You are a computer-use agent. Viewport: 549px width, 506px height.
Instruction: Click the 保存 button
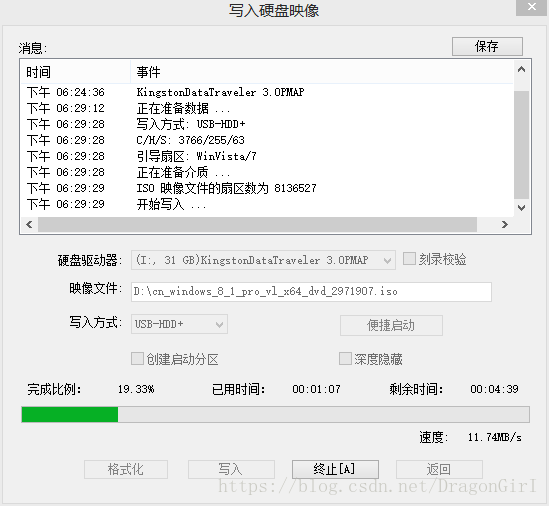(x=487, y=46)
